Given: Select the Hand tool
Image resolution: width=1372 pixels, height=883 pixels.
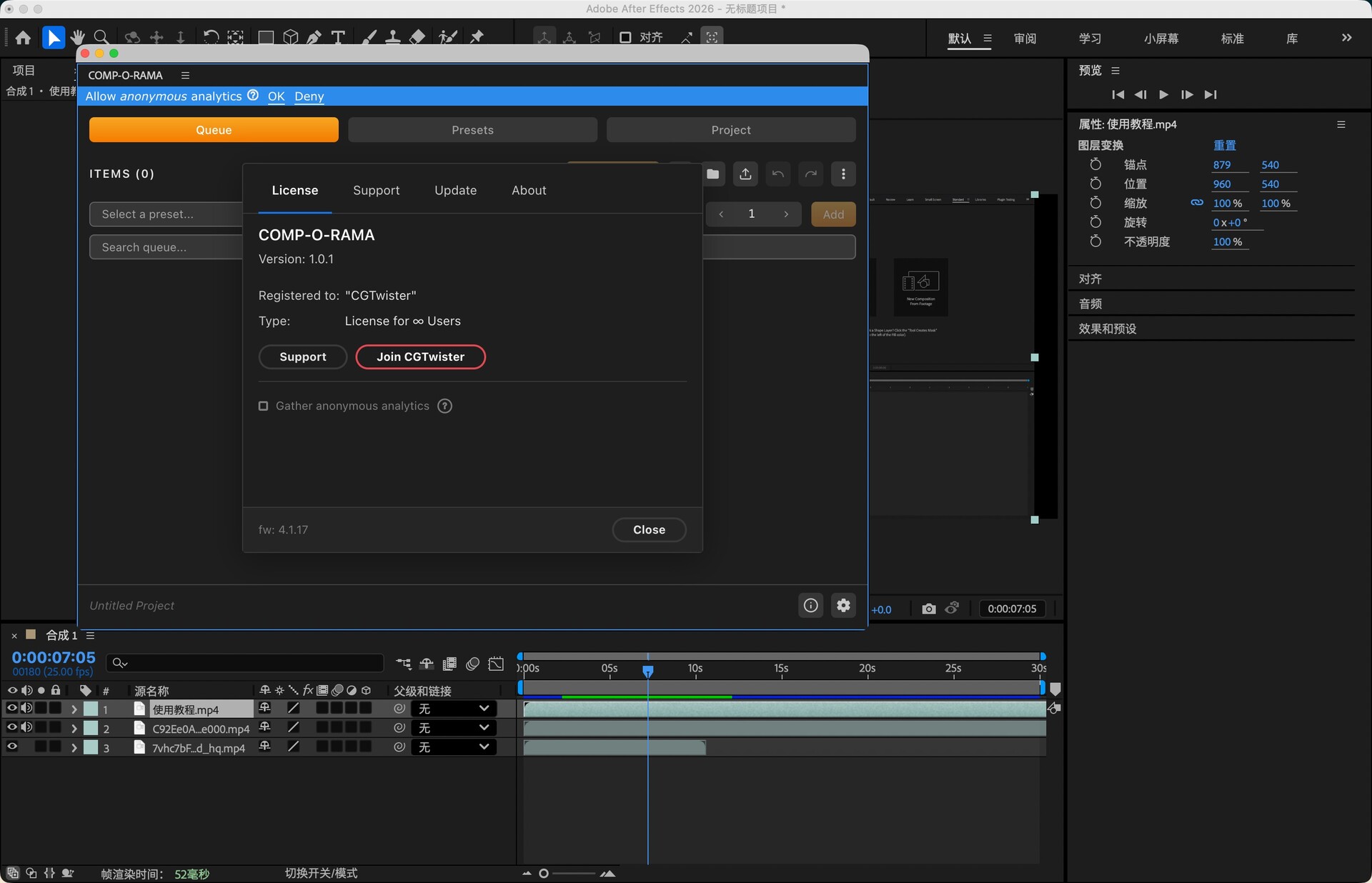Looking at the screenshot, I should tap(78, 37).
